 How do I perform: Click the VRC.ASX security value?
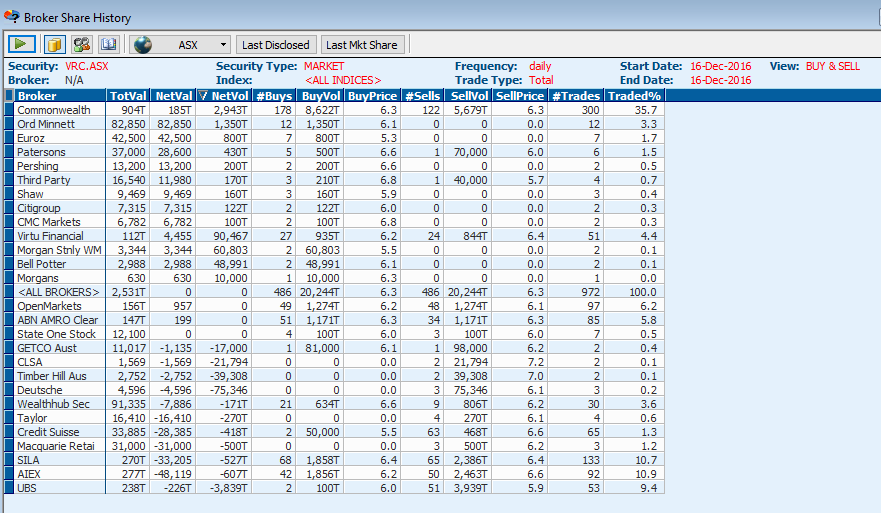tap(87, 66)
